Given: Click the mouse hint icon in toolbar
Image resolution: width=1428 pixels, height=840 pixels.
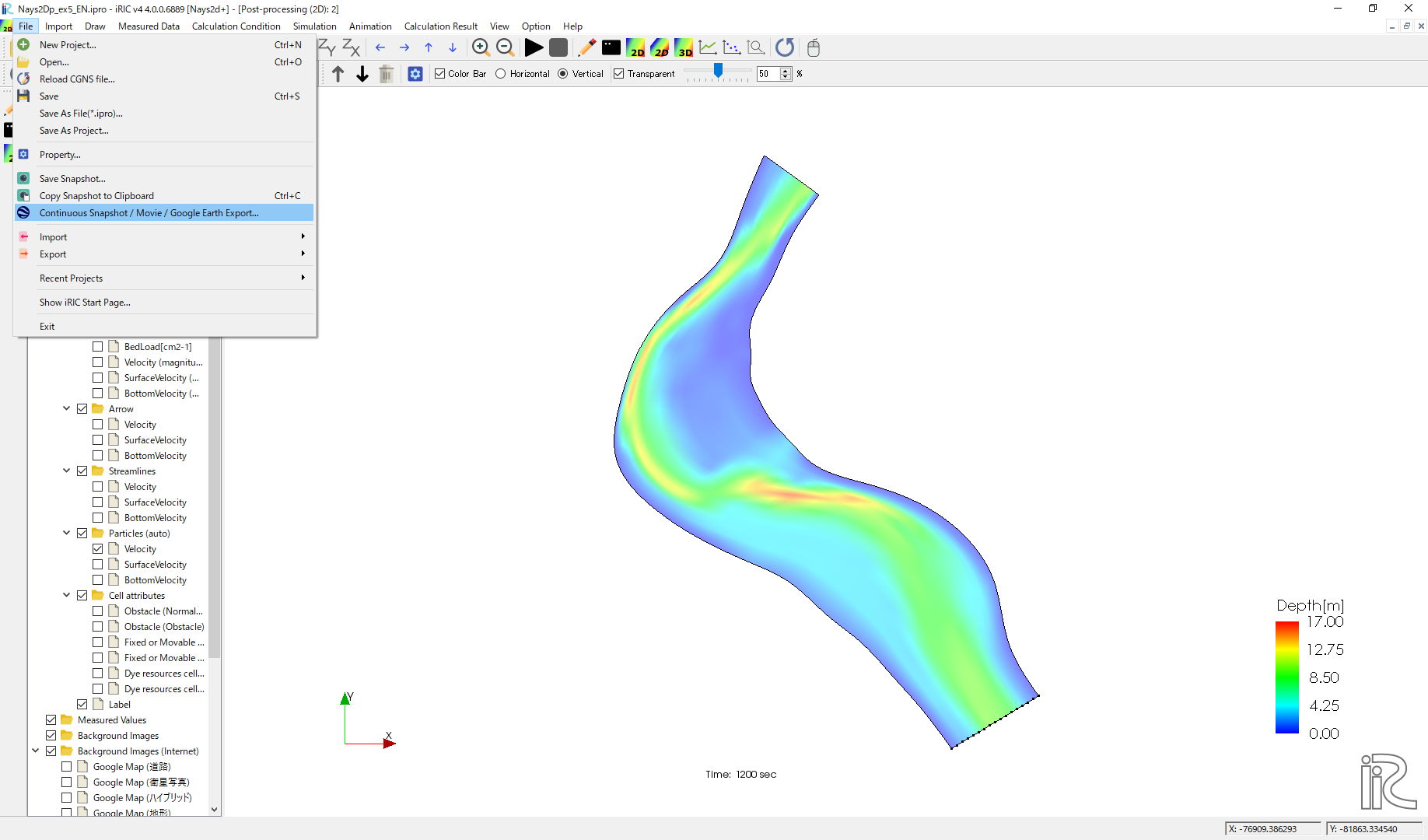Looking at the screenshot, I should tap(814, 47).
